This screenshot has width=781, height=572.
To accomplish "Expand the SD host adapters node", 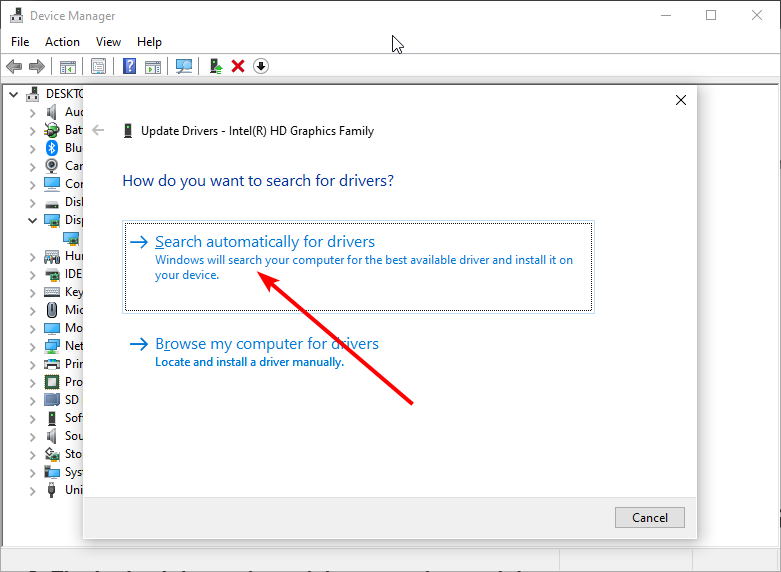I will pyautogui.click(x=32, y=401).
